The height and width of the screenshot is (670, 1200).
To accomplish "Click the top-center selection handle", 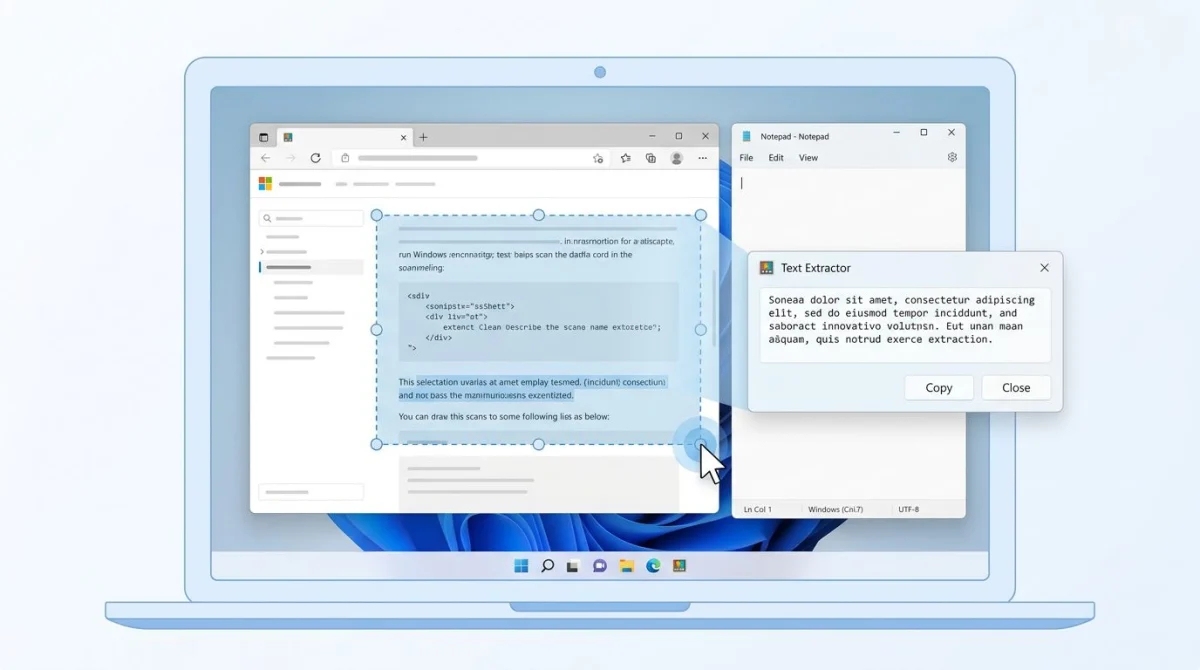I will pyautogui.click(x=538, y=215).
